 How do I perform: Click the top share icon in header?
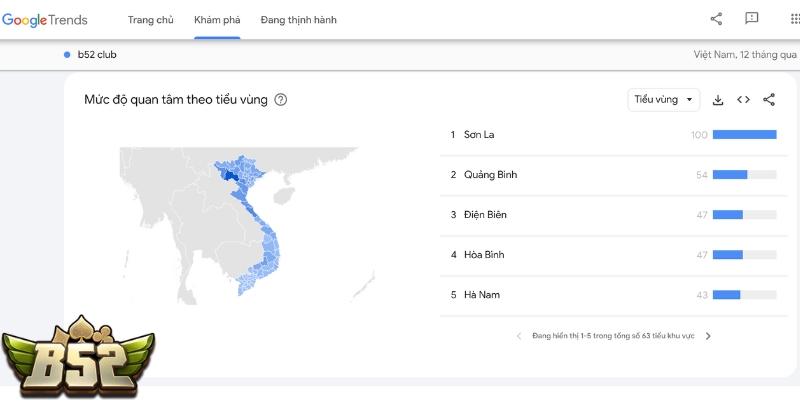pyautogui.click(x=716, y=19)
